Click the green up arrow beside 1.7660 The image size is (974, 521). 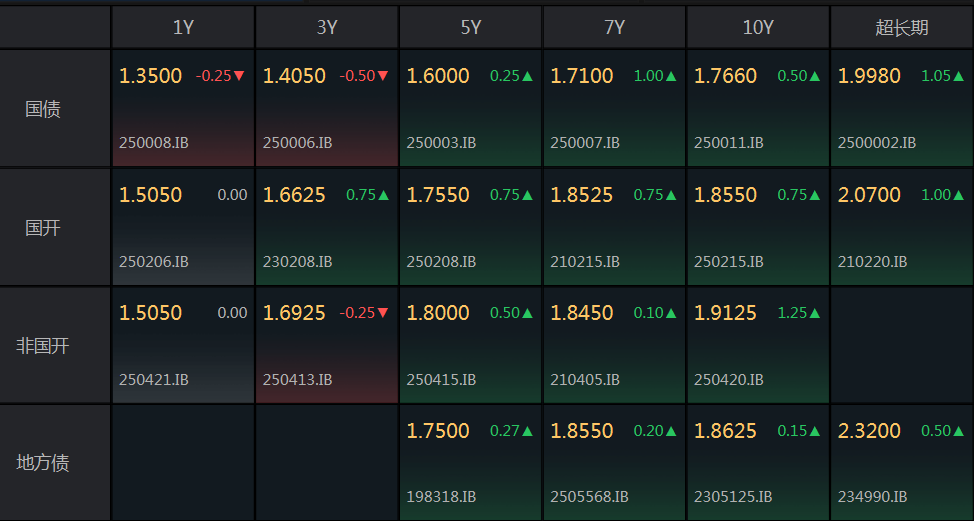click(815, 76)
